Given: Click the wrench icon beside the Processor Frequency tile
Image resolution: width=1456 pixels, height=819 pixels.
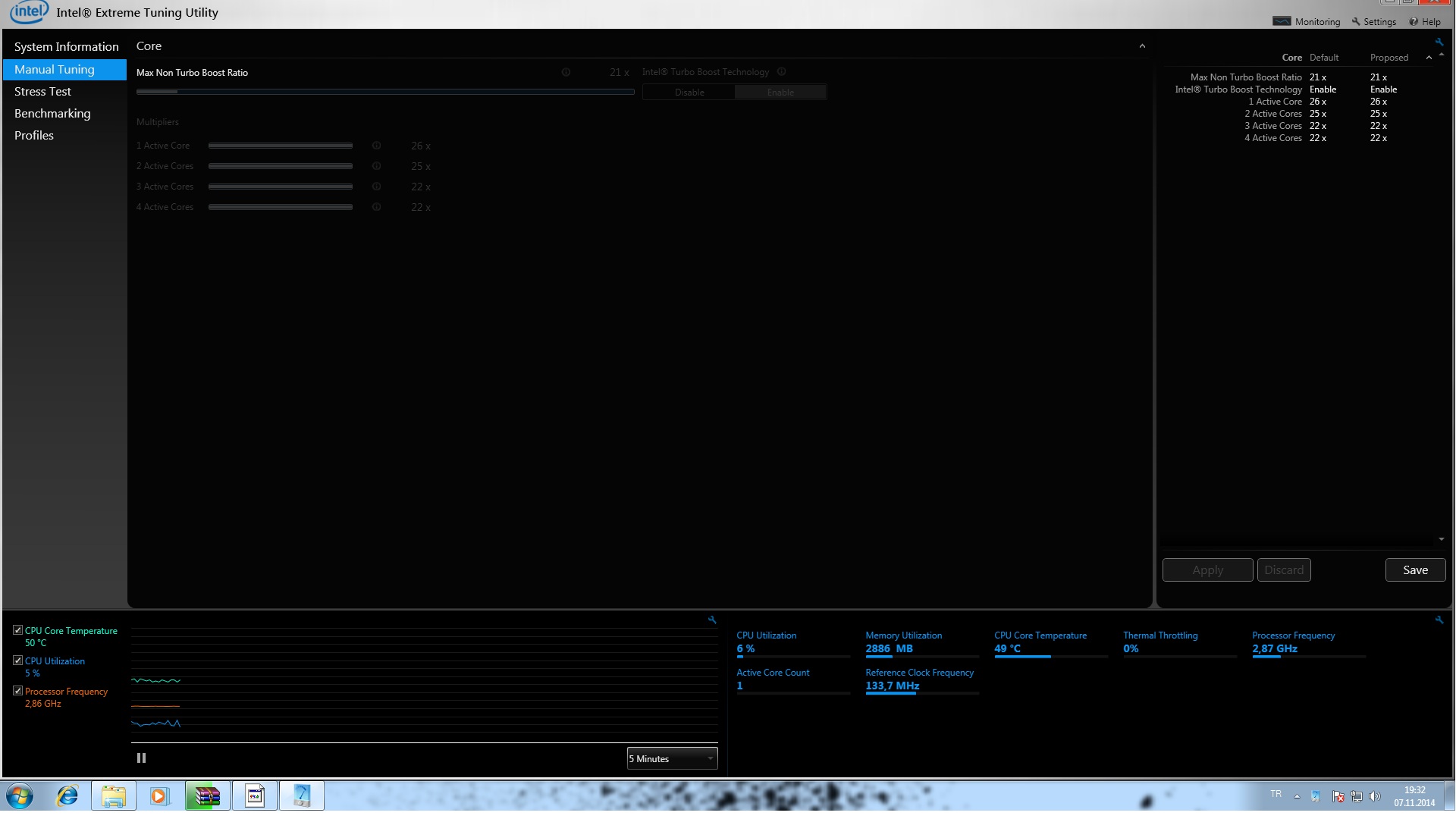Looking at the screenshot, I should pos(1439,620).
